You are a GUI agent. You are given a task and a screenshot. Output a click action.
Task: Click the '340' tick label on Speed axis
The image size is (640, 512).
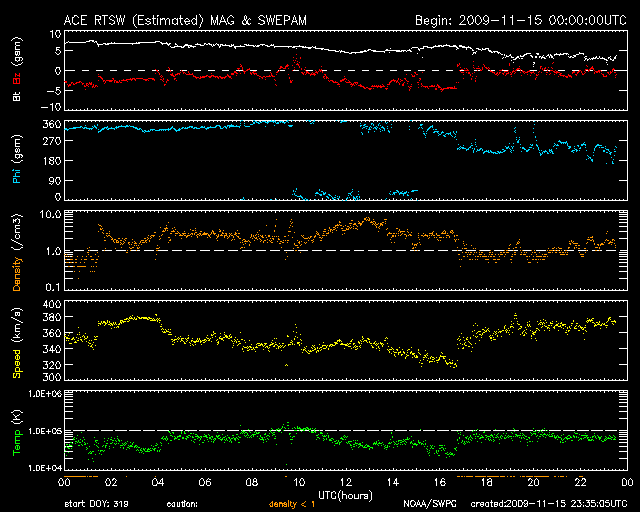pyautogui.click(x=52, y=349)
